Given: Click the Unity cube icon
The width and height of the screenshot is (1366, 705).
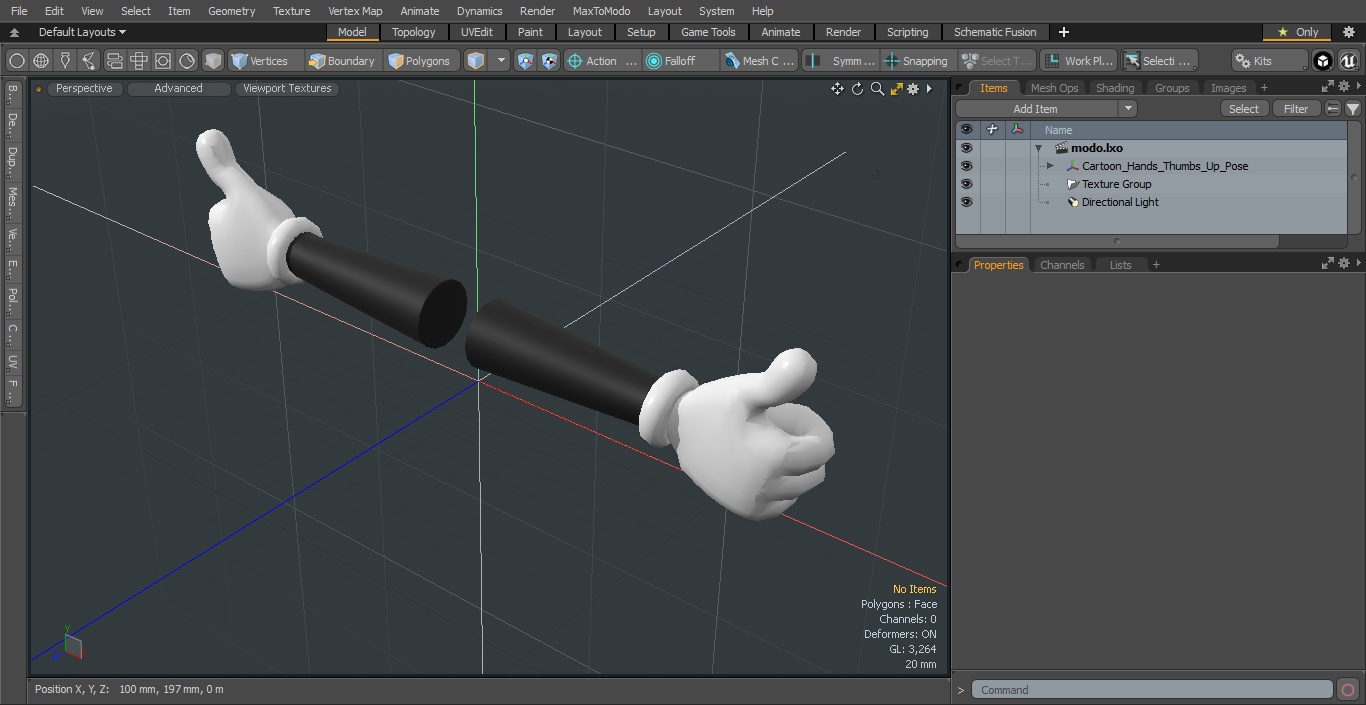Looking at the screenshot, I should coord(1323,61).
